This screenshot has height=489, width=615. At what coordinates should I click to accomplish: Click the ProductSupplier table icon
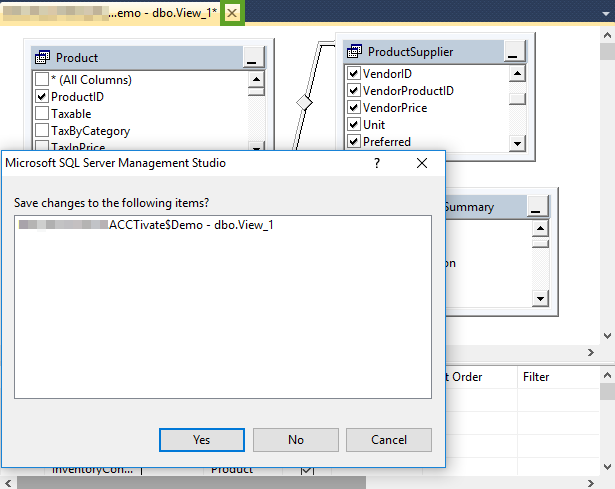point(354,51)
